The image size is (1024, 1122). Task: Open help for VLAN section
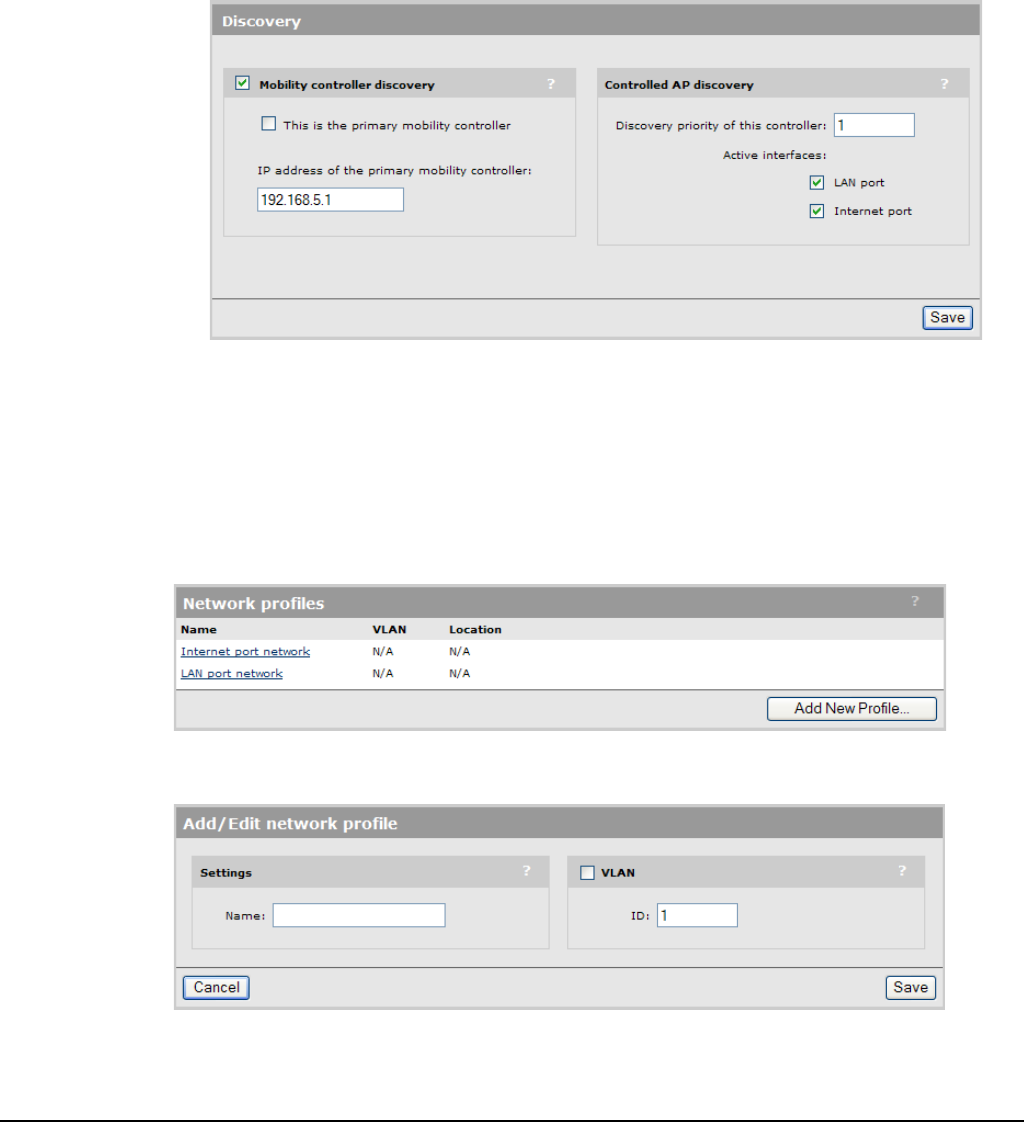click(902, 871)
